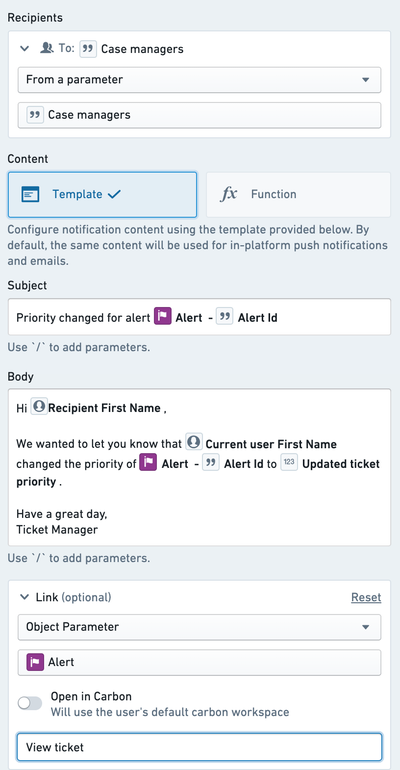Toggle the Open in Carbon switch
This screenshot has height=770, width=400.
click(x=30, y=703)
